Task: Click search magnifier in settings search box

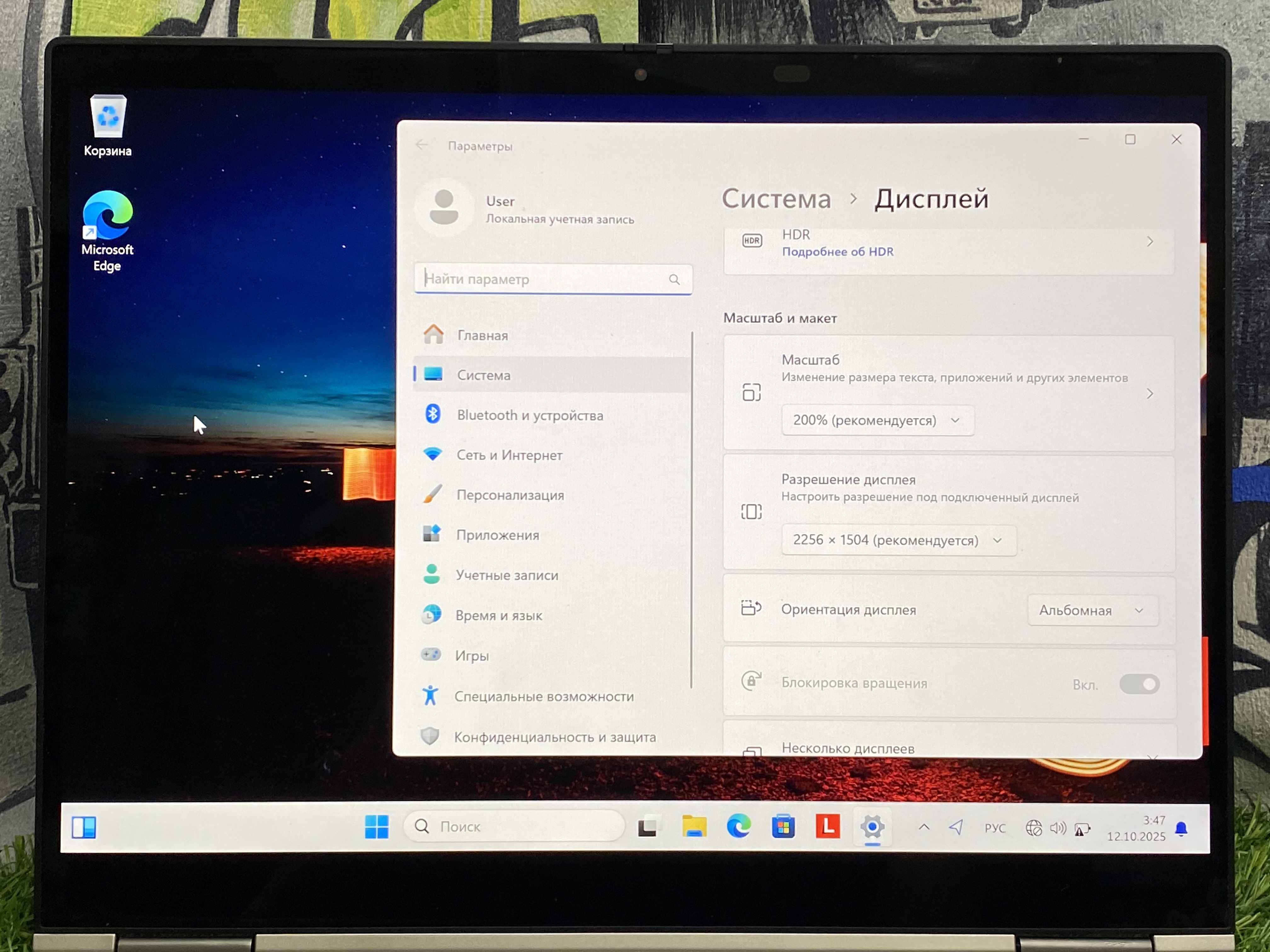Action: 674,280
